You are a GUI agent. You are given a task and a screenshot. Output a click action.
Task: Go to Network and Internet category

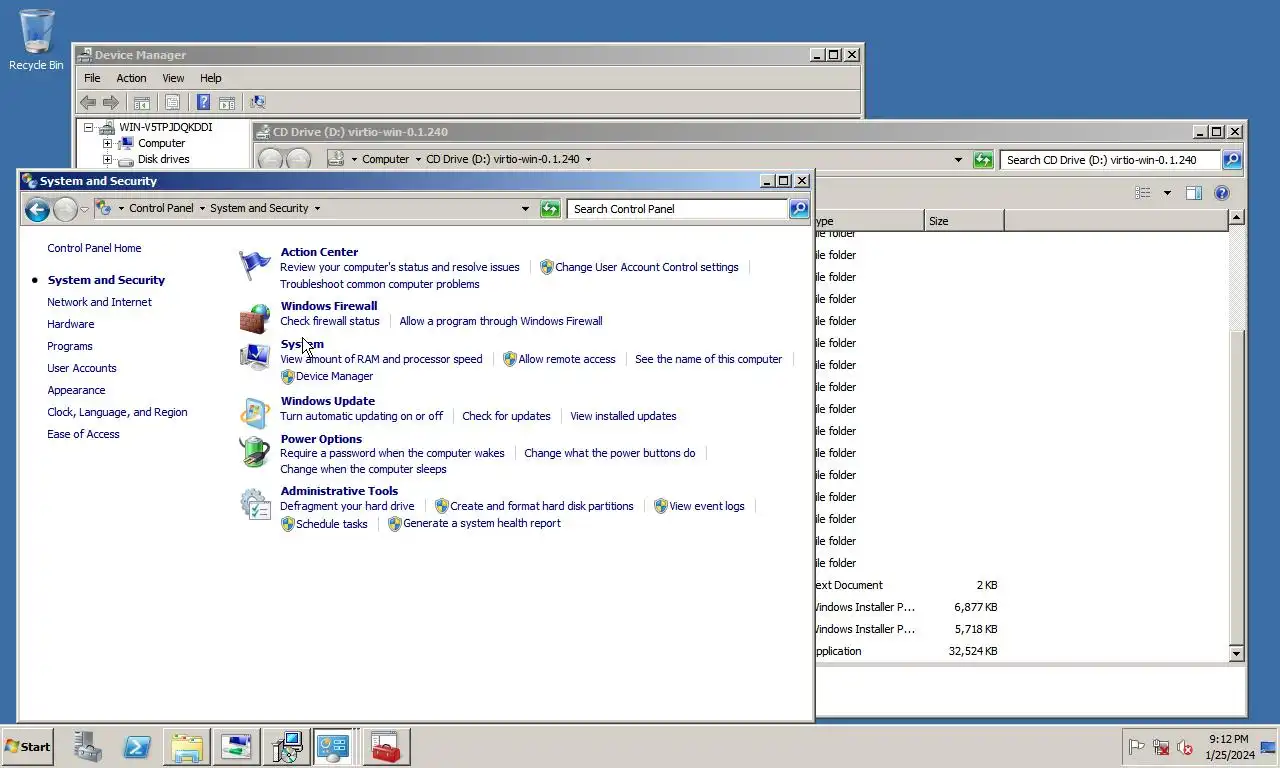tap(99, 302)
